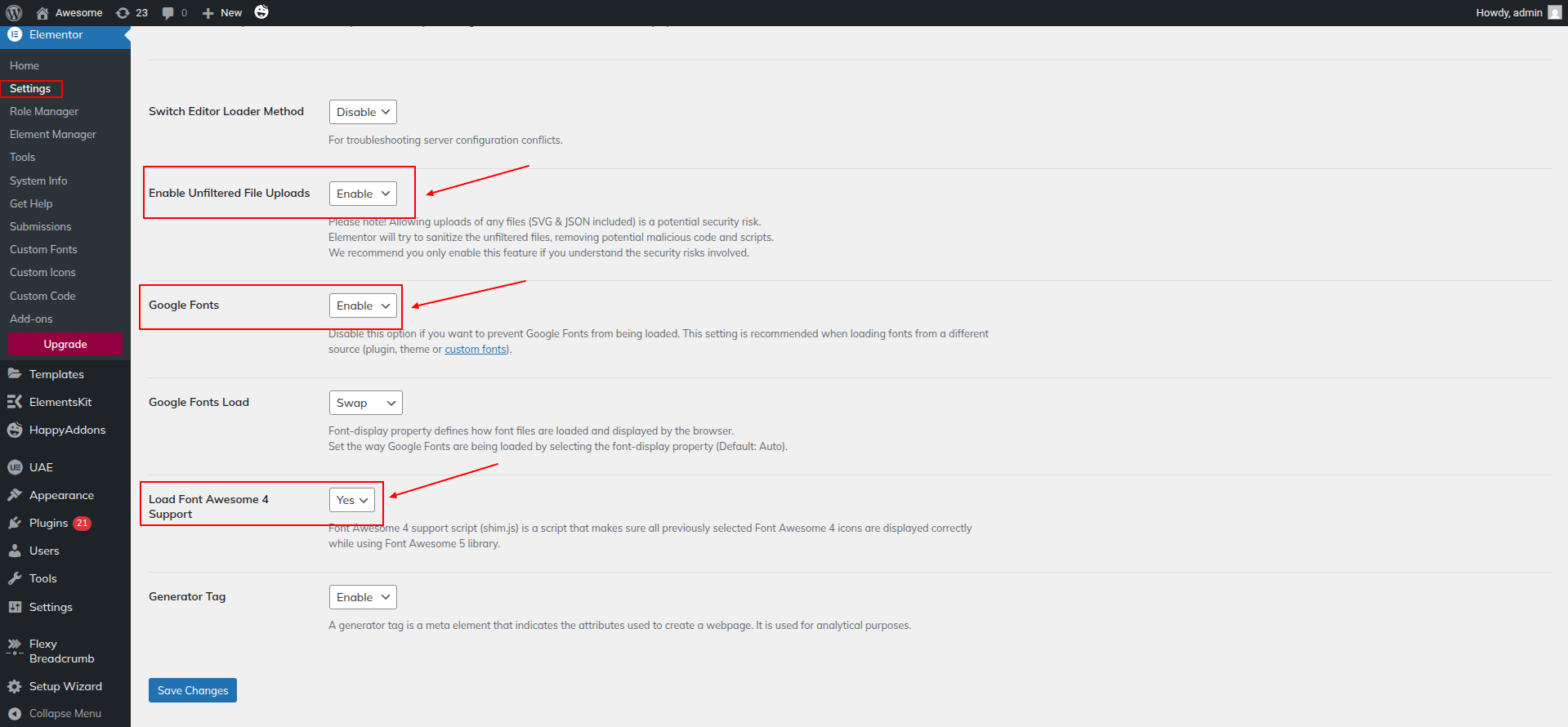Click the admin avatar in top bar
This screenshot has width=1568, height=727.
(1554, 13)
